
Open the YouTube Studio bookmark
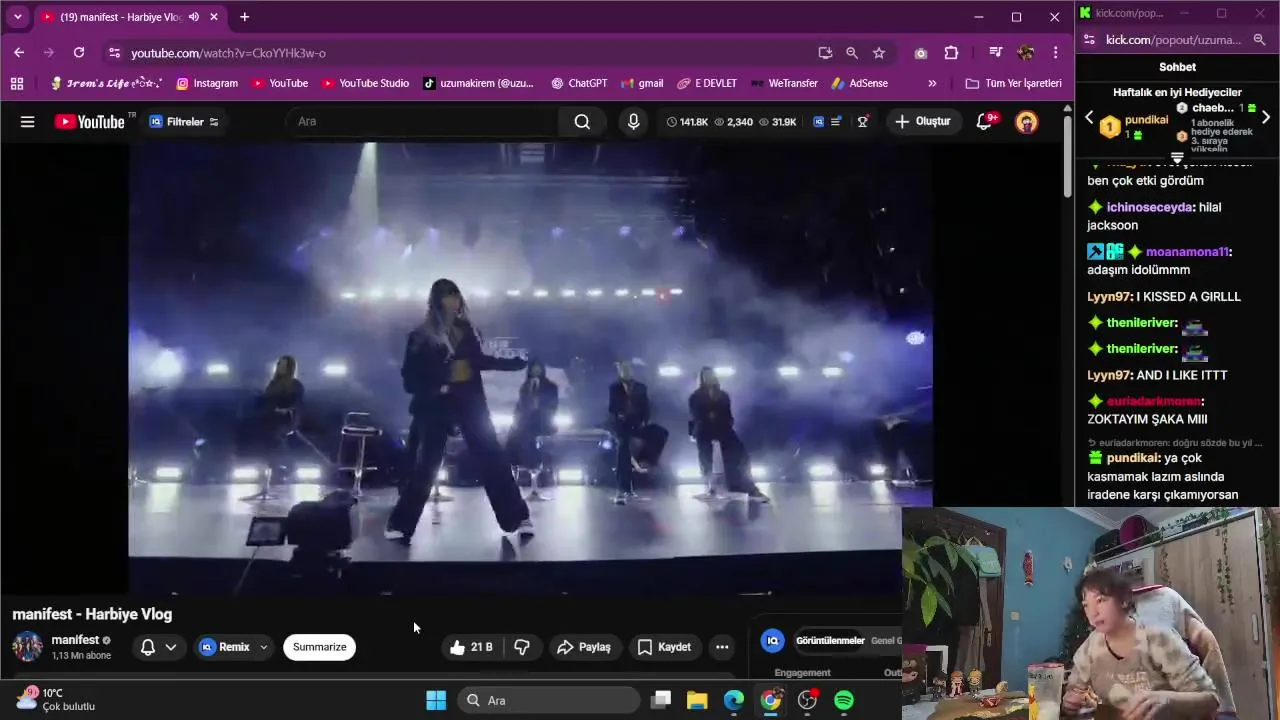(x=365, y=83)
